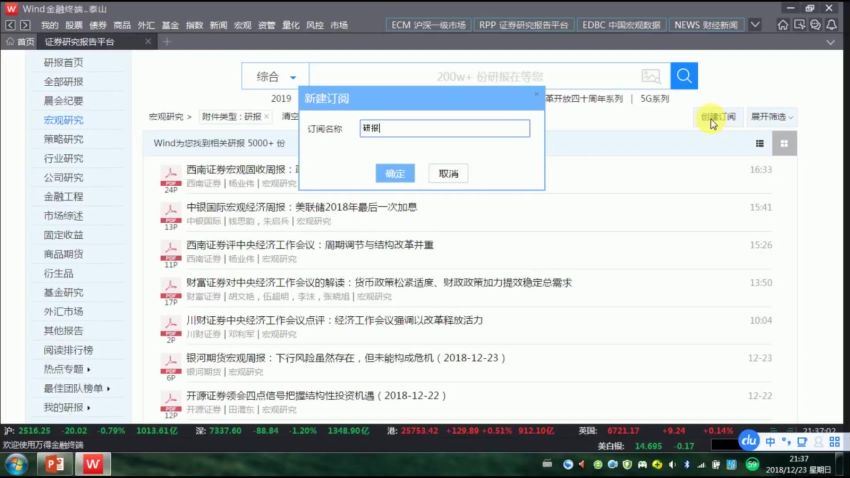The image size is (850, 478).
Task: Expand the 展开筛选 filter panel
Action: (x=772, y=117)
